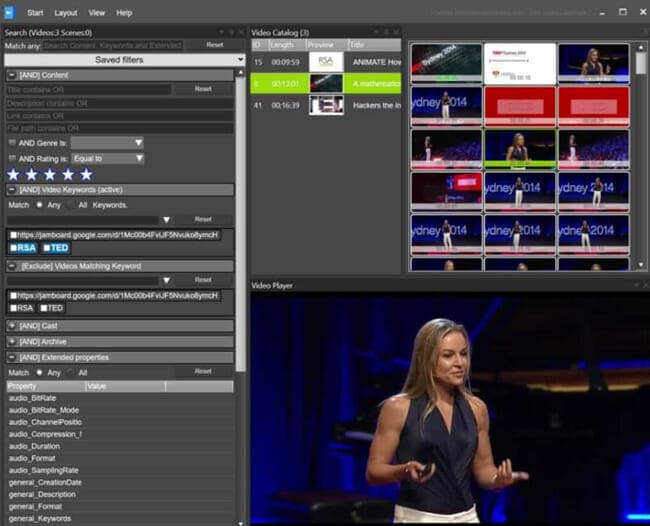This screenshot has height=526, width=650.
Task: Collapse [Exclude] Videos Matching Keyword section
Action: 12,266
